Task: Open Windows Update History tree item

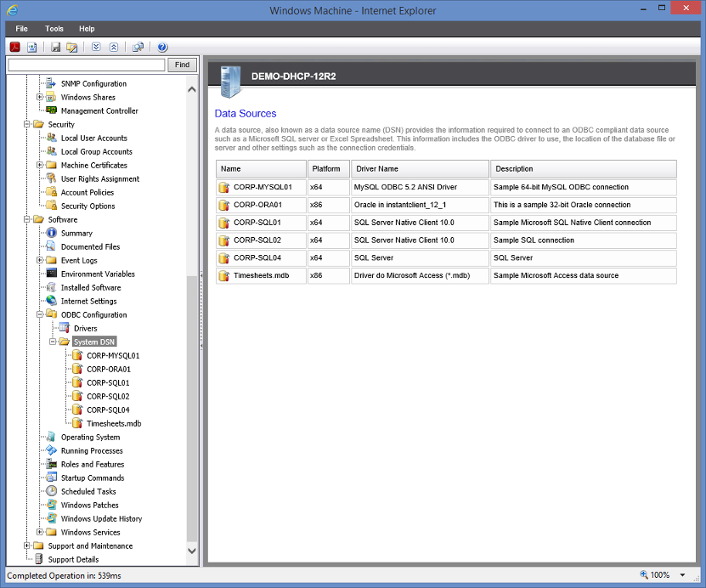Action: click(x=101, y=518)
